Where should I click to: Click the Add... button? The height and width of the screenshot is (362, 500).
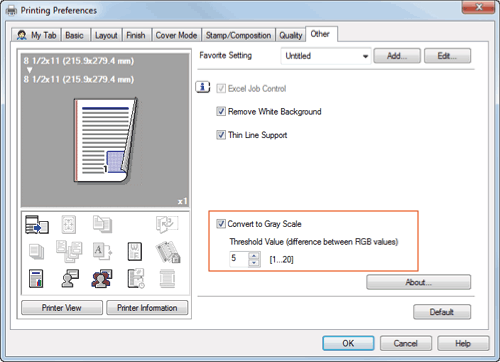397,56
